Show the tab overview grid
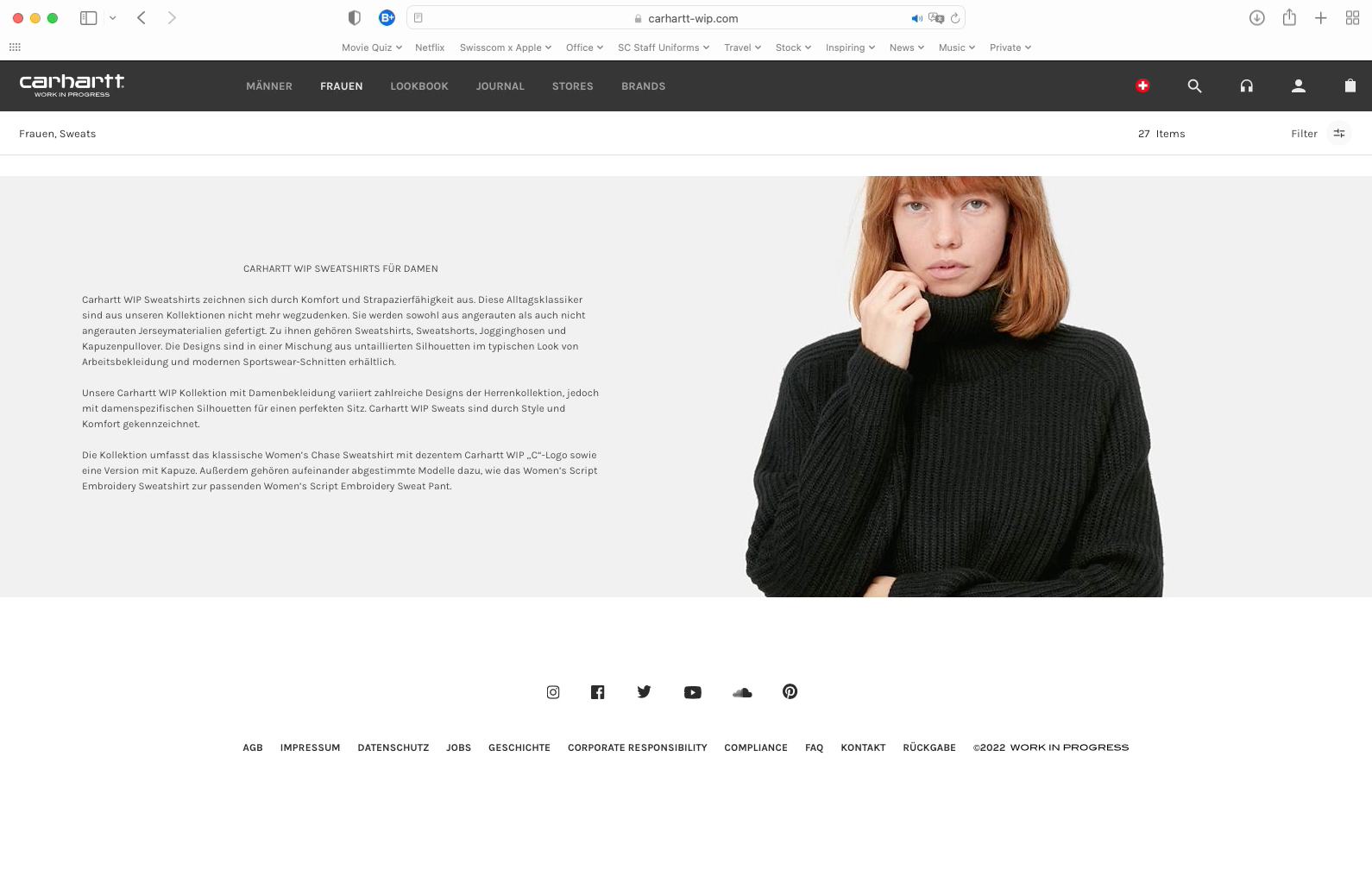This screenshot has width=1372, height=889. (x=1352, y=18)
